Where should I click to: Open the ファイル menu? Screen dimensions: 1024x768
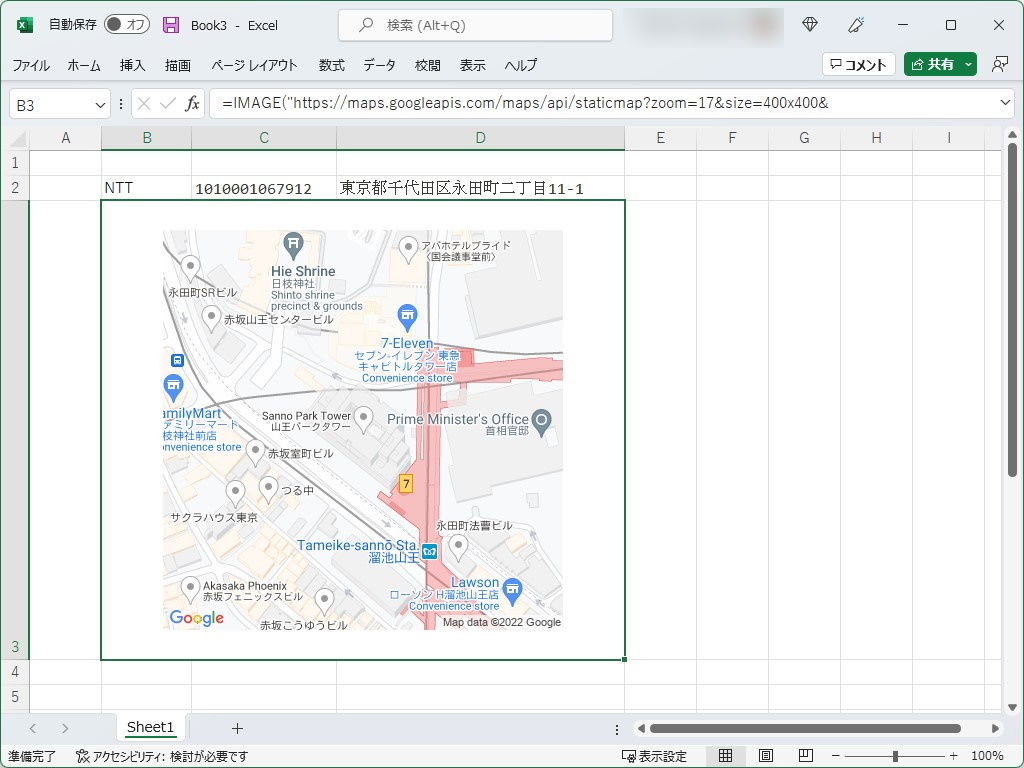click(30, 65)
